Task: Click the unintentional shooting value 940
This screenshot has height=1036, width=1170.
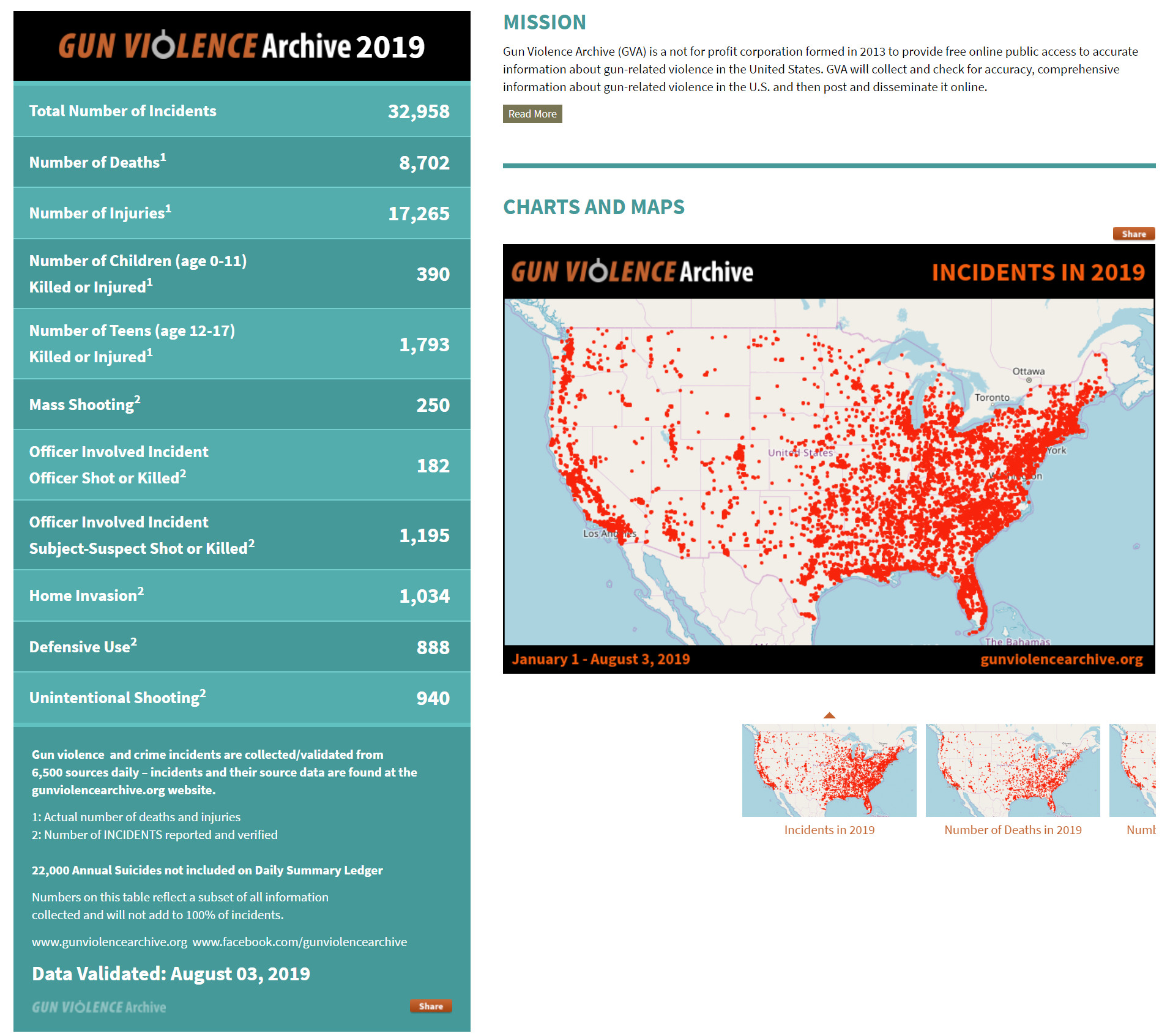Action: point(433,698)
